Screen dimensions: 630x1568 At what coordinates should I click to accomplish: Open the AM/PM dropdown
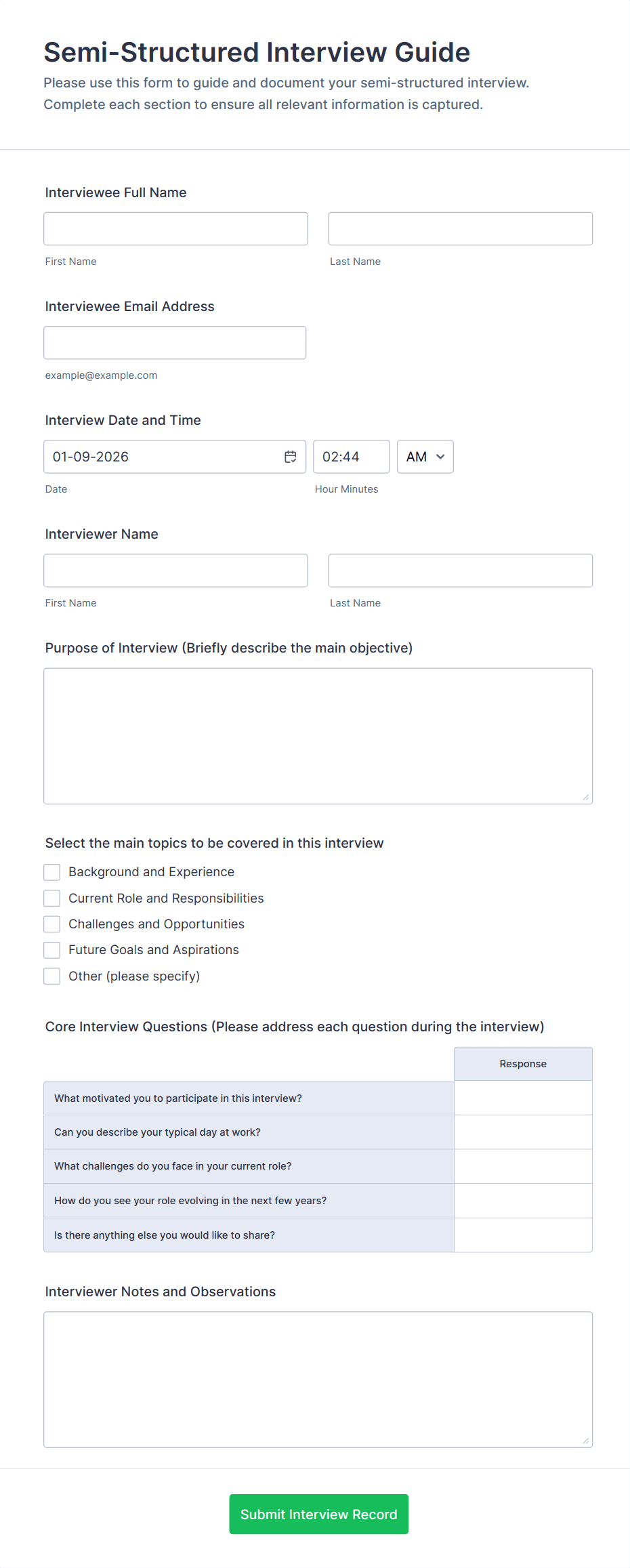[425, 457]
